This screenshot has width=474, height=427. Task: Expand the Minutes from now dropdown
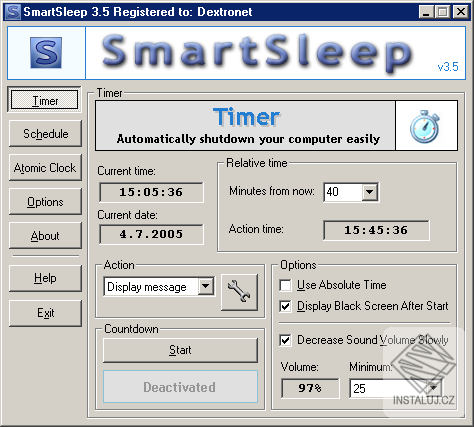(x=369, y=192)
